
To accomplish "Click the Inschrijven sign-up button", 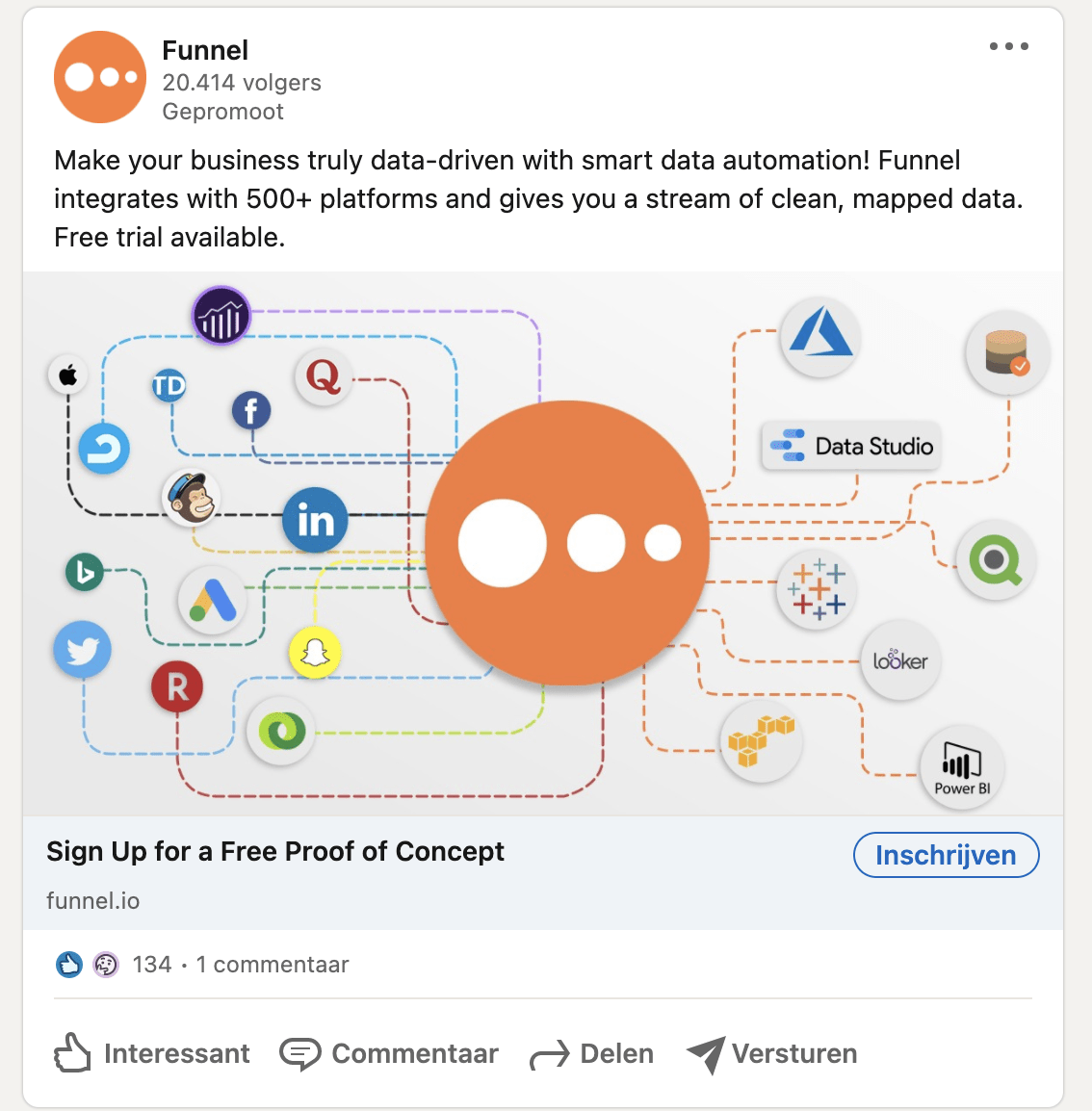I will [946, 855].
